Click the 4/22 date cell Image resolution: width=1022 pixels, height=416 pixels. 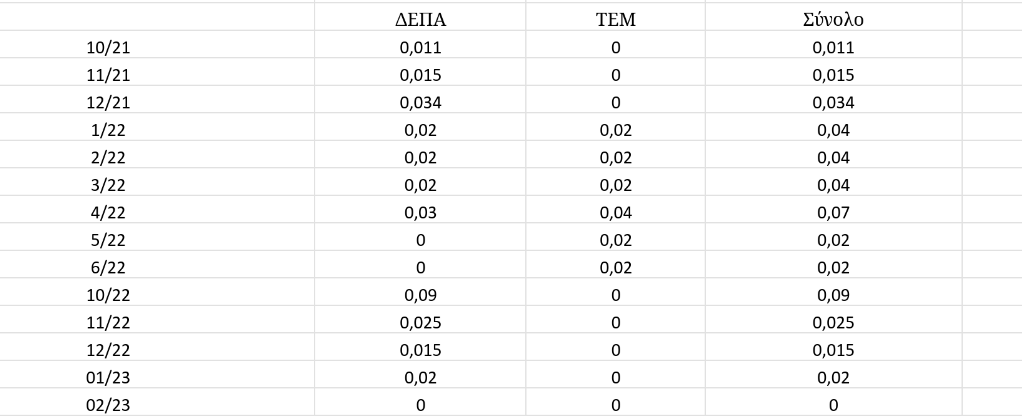(108, 213)
